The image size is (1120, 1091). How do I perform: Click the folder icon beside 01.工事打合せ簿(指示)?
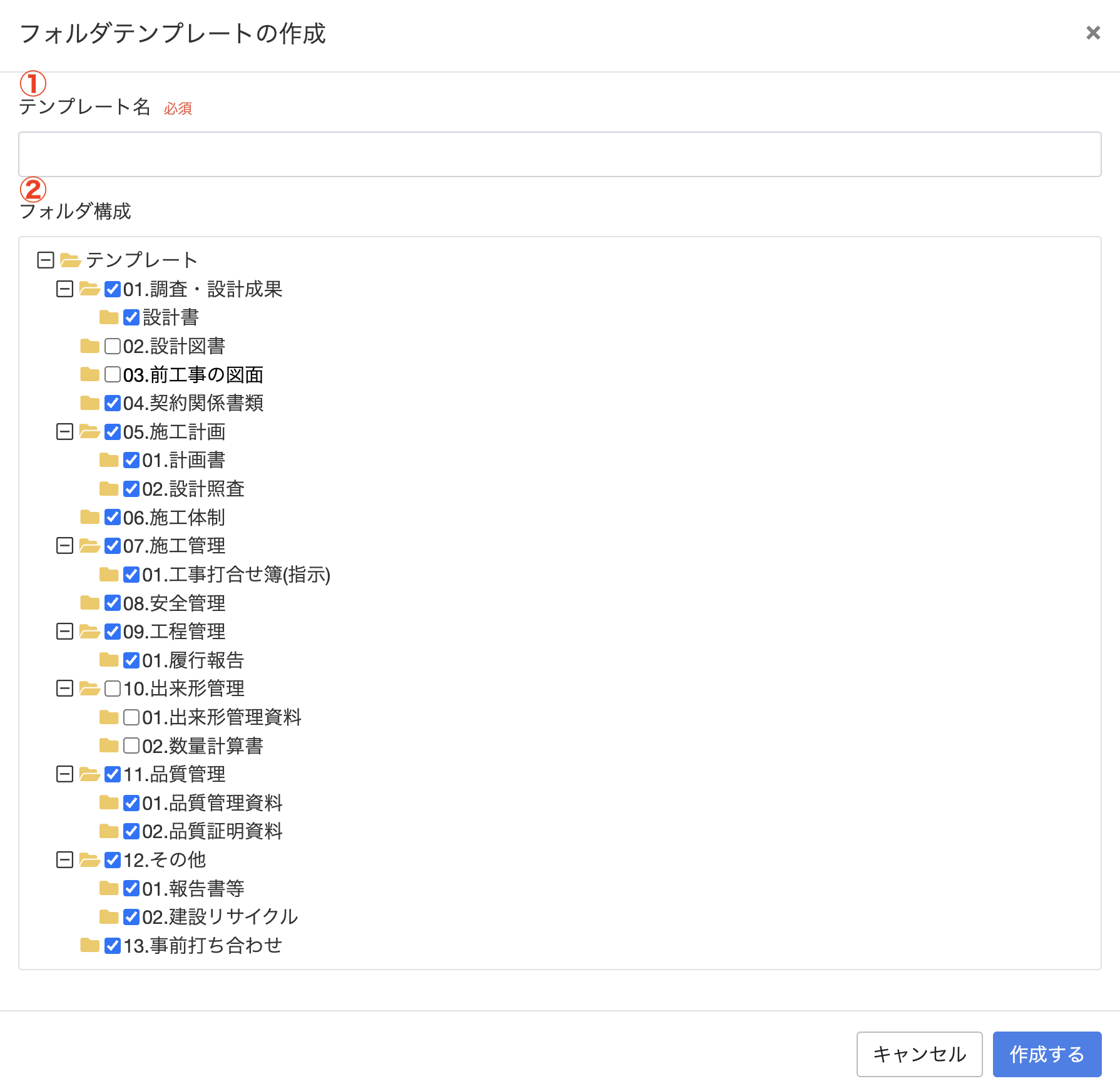109,574
